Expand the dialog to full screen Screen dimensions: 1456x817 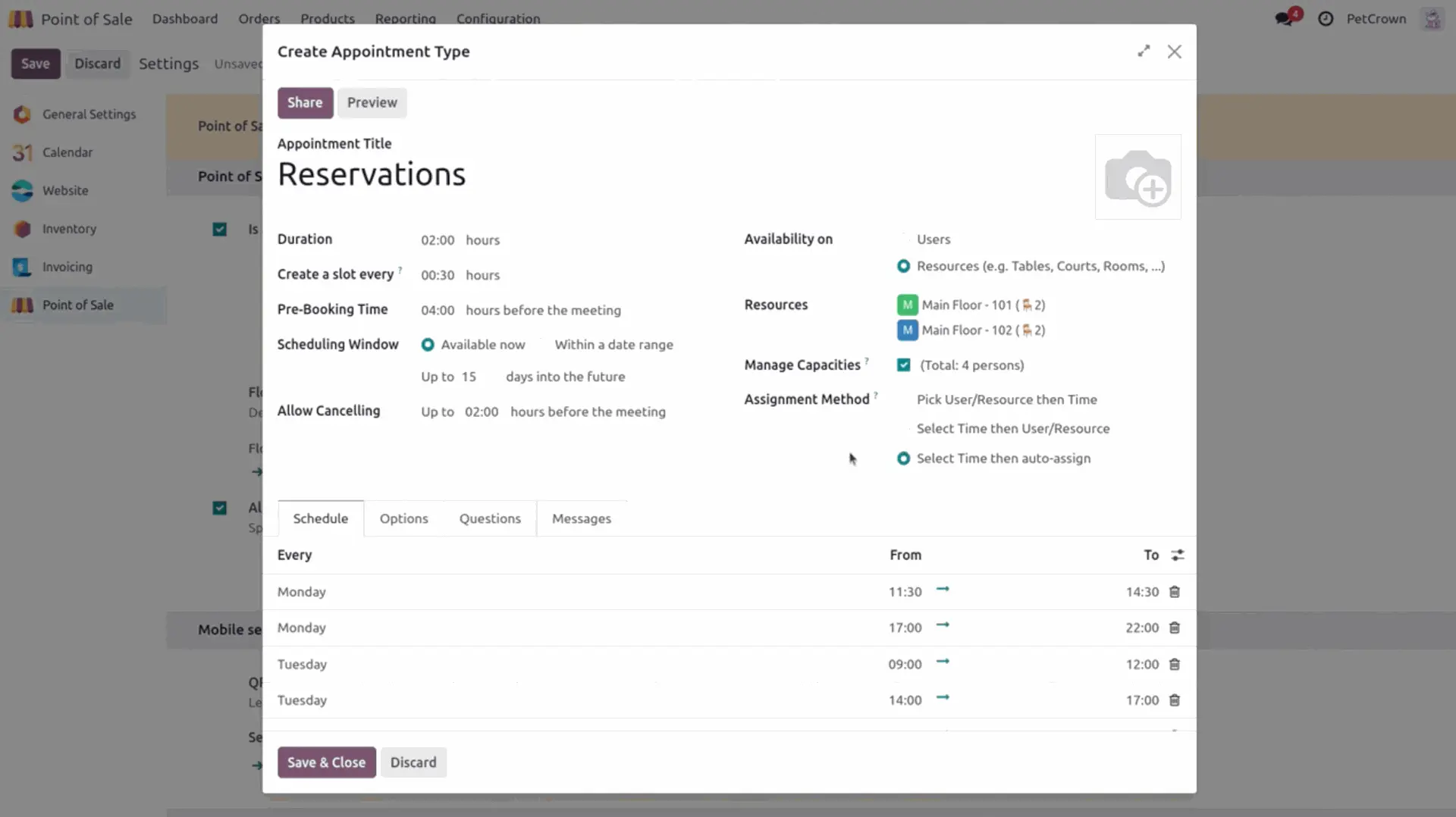click(1144, 52)
